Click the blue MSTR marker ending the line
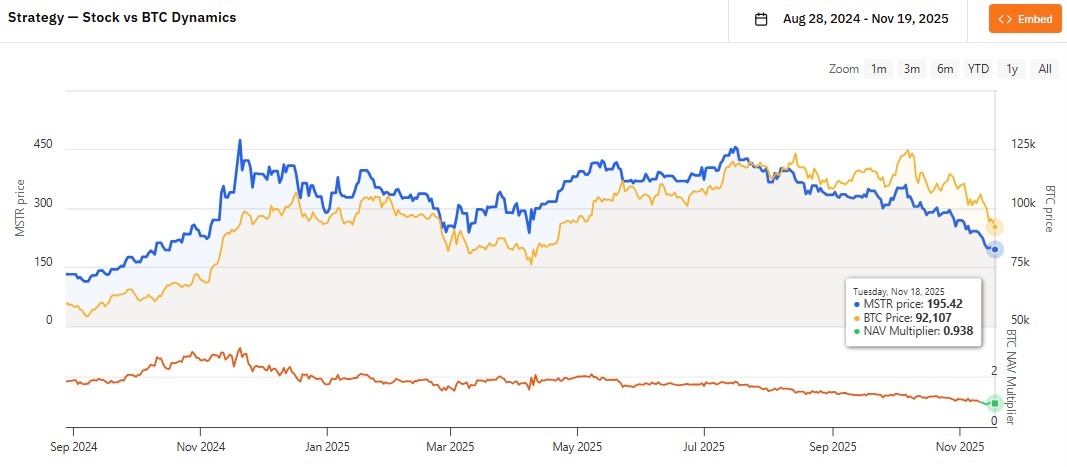The width and height of the screenshot is (1067, 467). [x=995, y=249]
